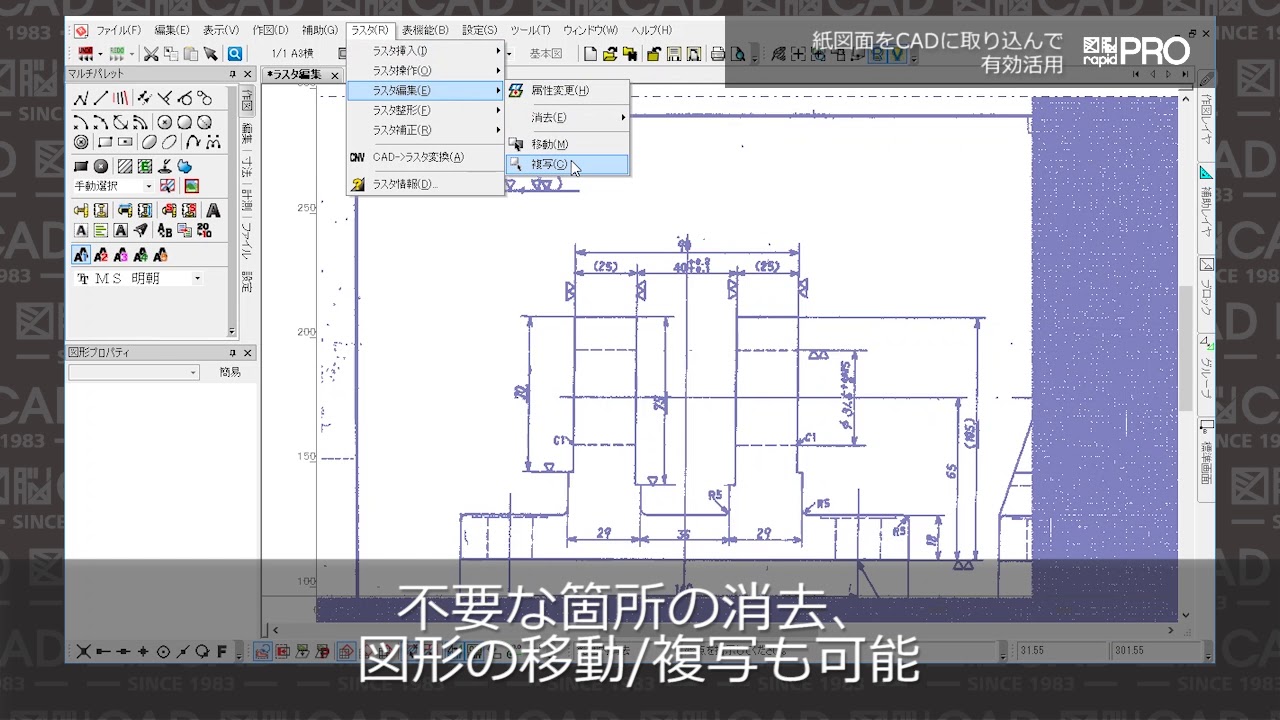Click the coordinate field showing 31.55
Viewport: 1280px width, 720px height.
[x=1060, y=650]
